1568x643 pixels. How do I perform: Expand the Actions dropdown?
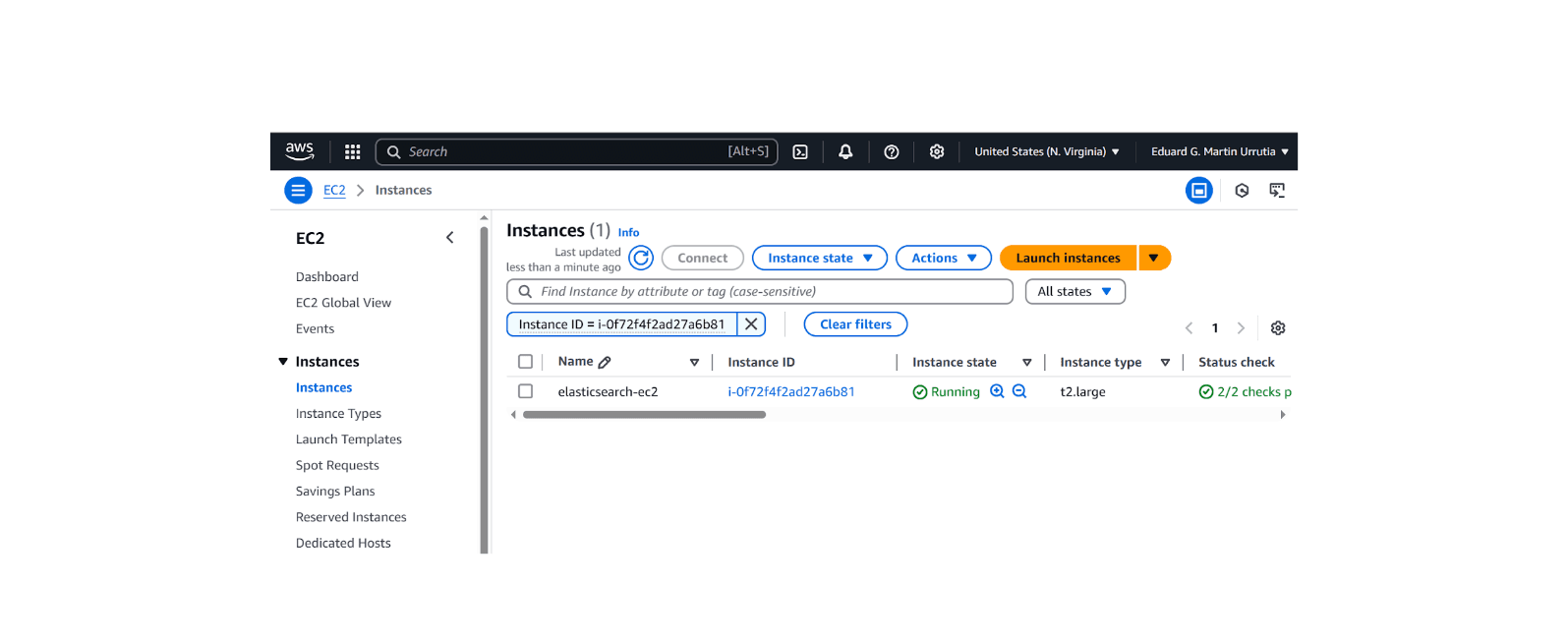tap(943, 259)
